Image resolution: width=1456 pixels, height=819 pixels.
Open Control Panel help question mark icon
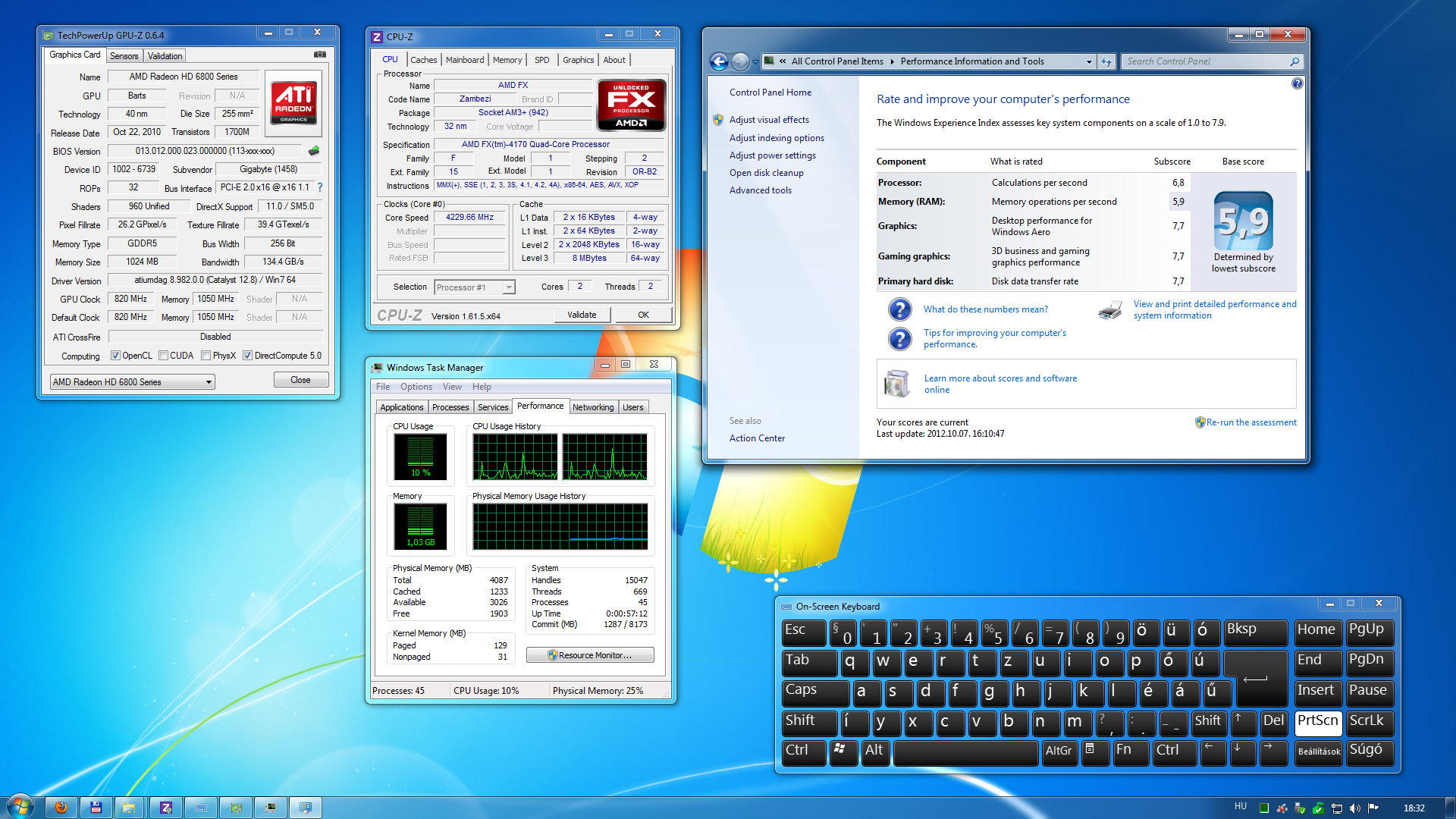click(1297, 83)
